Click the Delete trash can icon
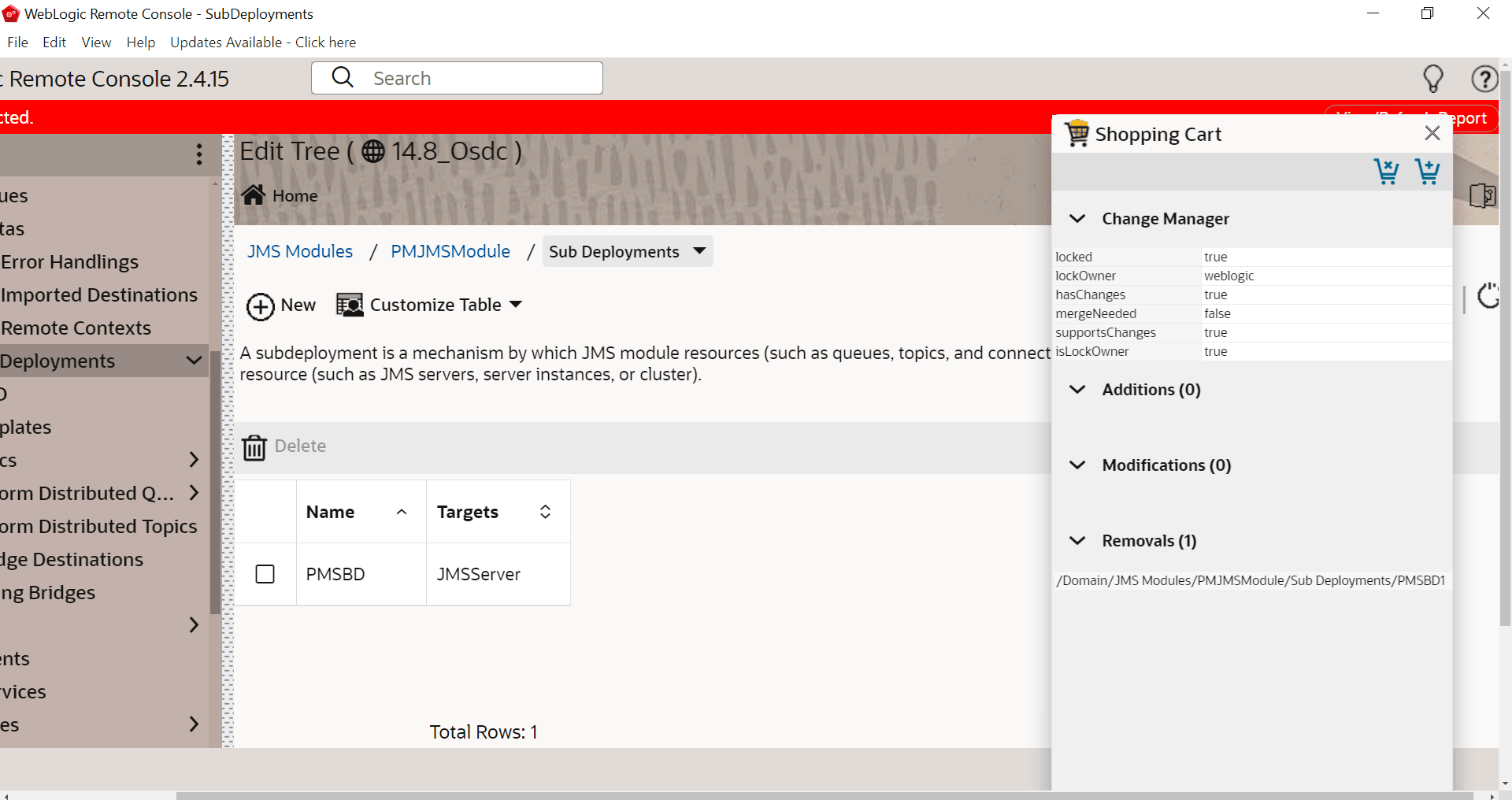Screen dimensions: 1512x800 click(x=254, y=447)
